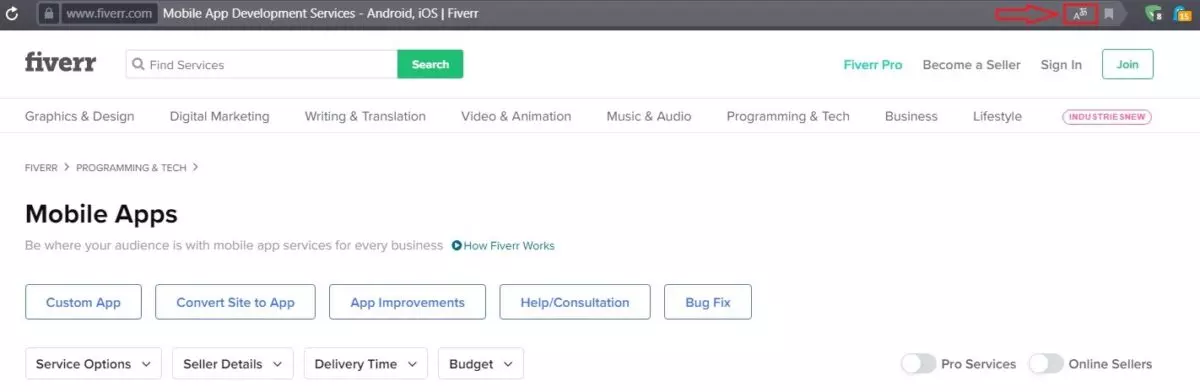Open Business category menu
1200x392 pixels.
tap(911, 116)
